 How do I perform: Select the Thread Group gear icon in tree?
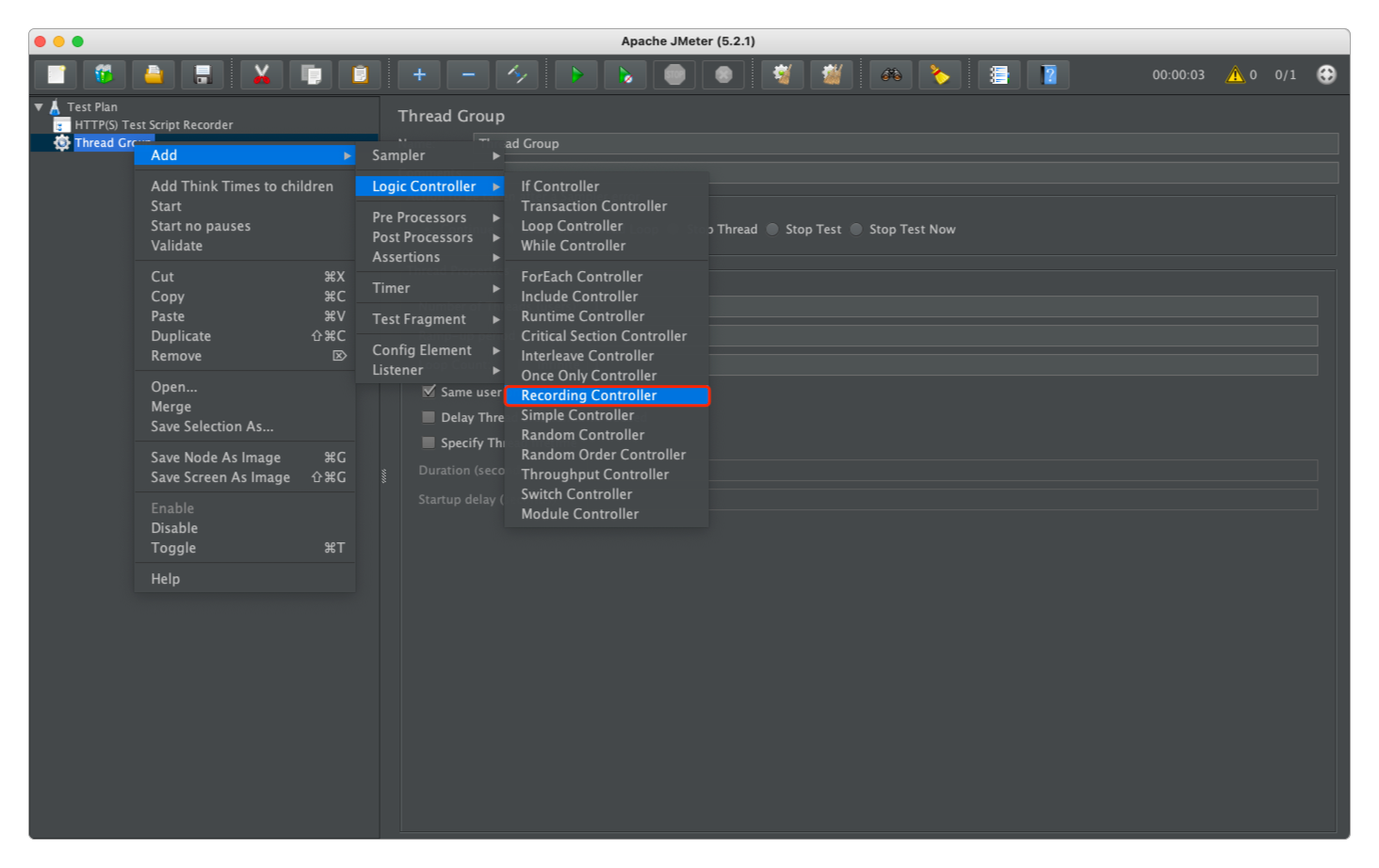pyautogui.click(x=62, y=142)
